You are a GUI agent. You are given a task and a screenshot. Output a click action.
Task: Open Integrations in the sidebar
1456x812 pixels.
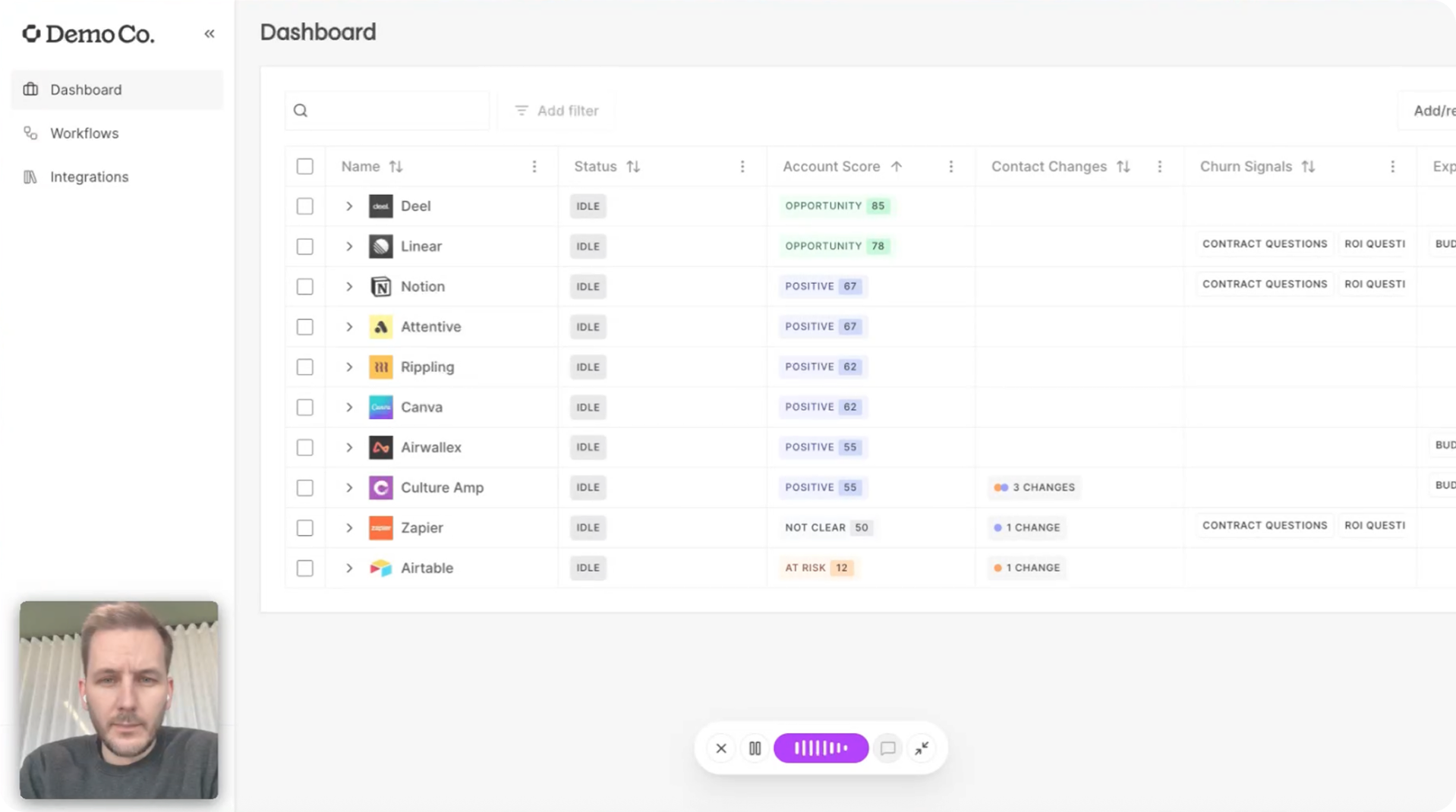coord(117,177)
